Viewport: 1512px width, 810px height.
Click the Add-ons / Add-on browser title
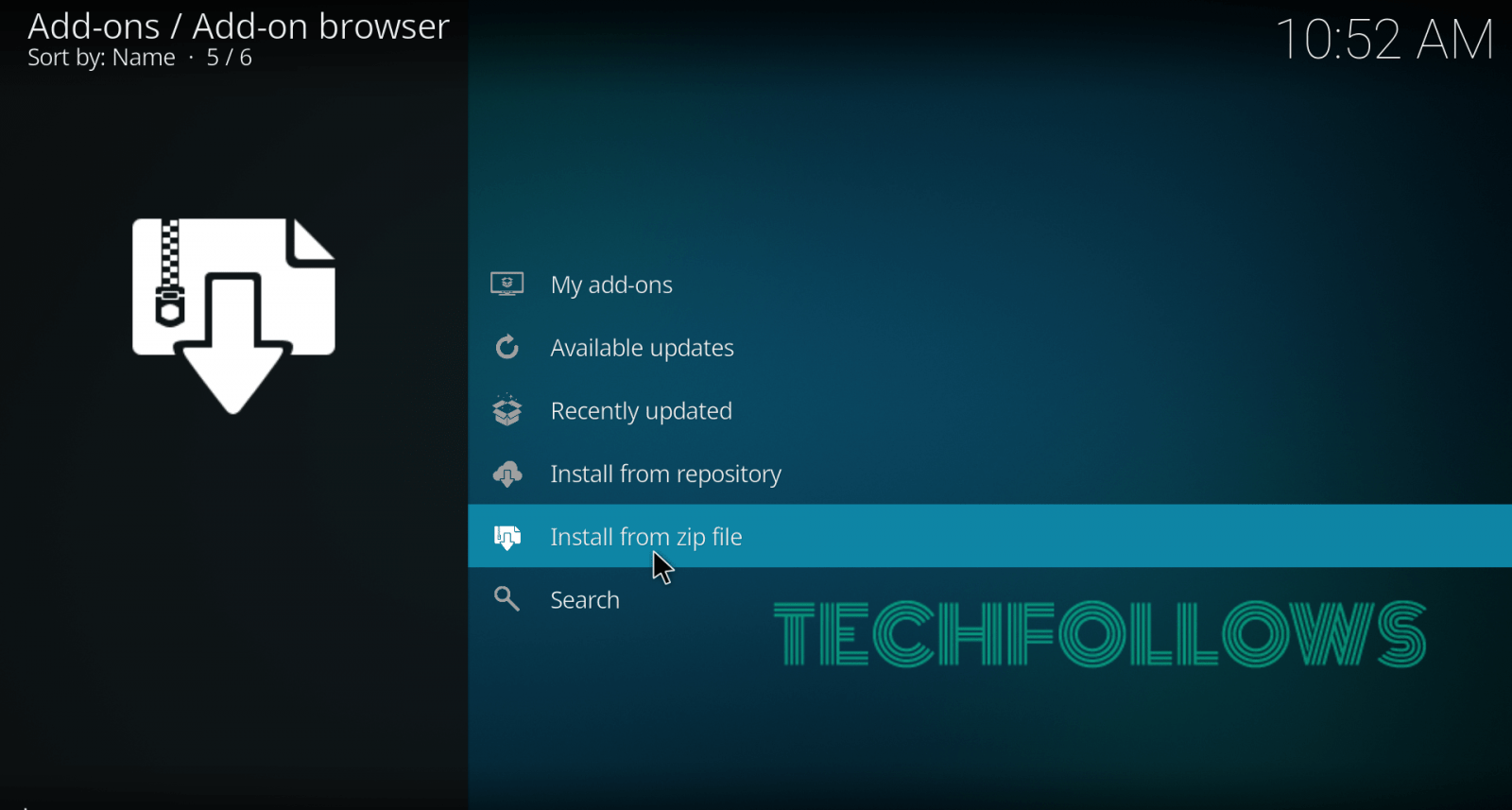[x=238, y=26]
